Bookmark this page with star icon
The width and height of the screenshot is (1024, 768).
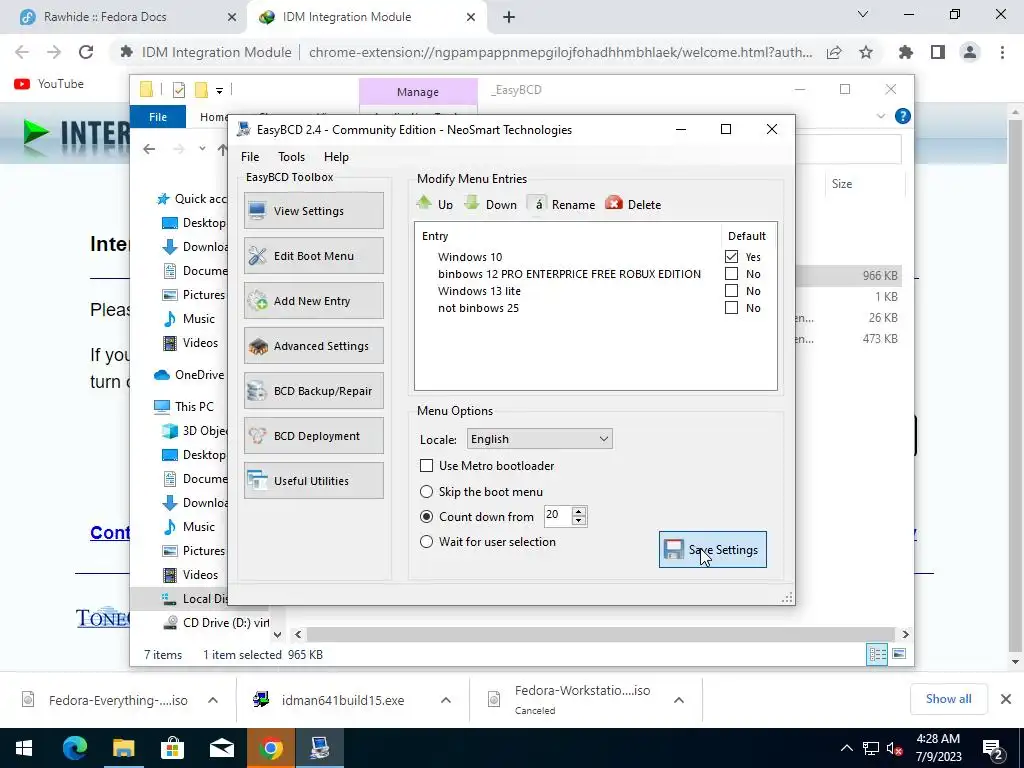pyautogui.click(x=866, y=52)
